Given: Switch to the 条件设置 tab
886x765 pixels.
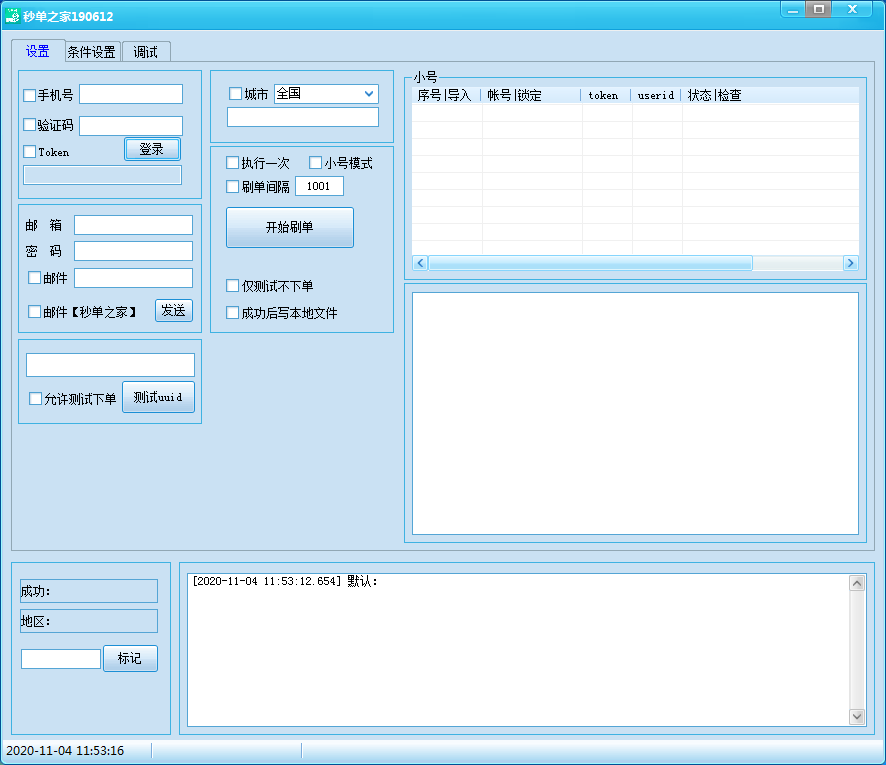Looking at the screenshot, I should pos(91,52).
